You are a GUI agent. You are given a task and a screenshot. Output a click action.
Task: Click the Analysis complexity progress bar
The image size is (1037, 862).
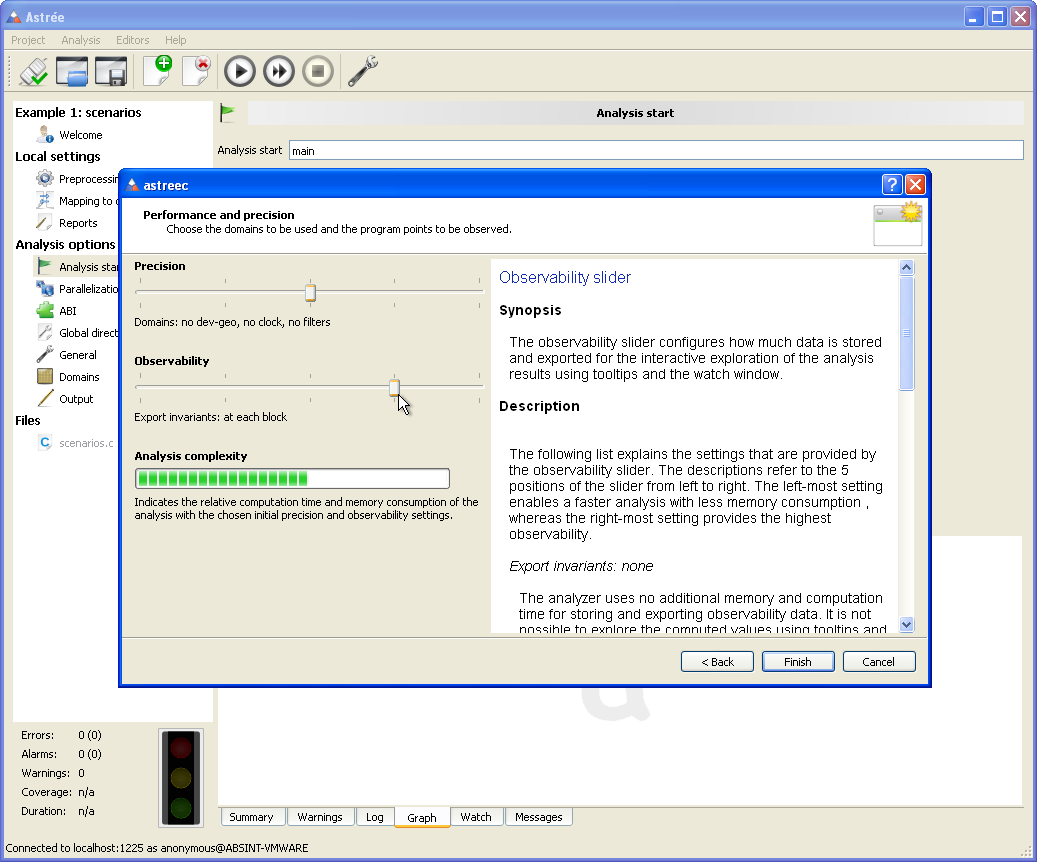[292, 478]
